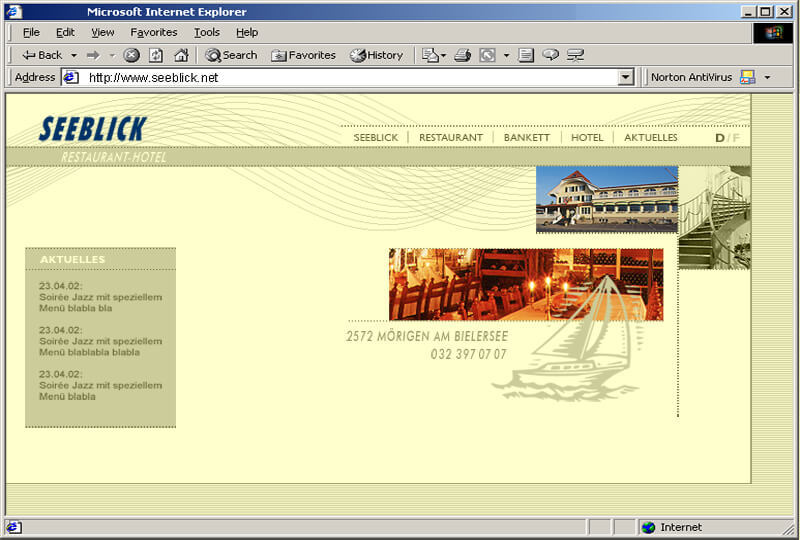The height and width of the screenshot is (540, 800).
Task: Open the Norton AntiVirus dropdown arrow
Action: click(x=767, y=78)
